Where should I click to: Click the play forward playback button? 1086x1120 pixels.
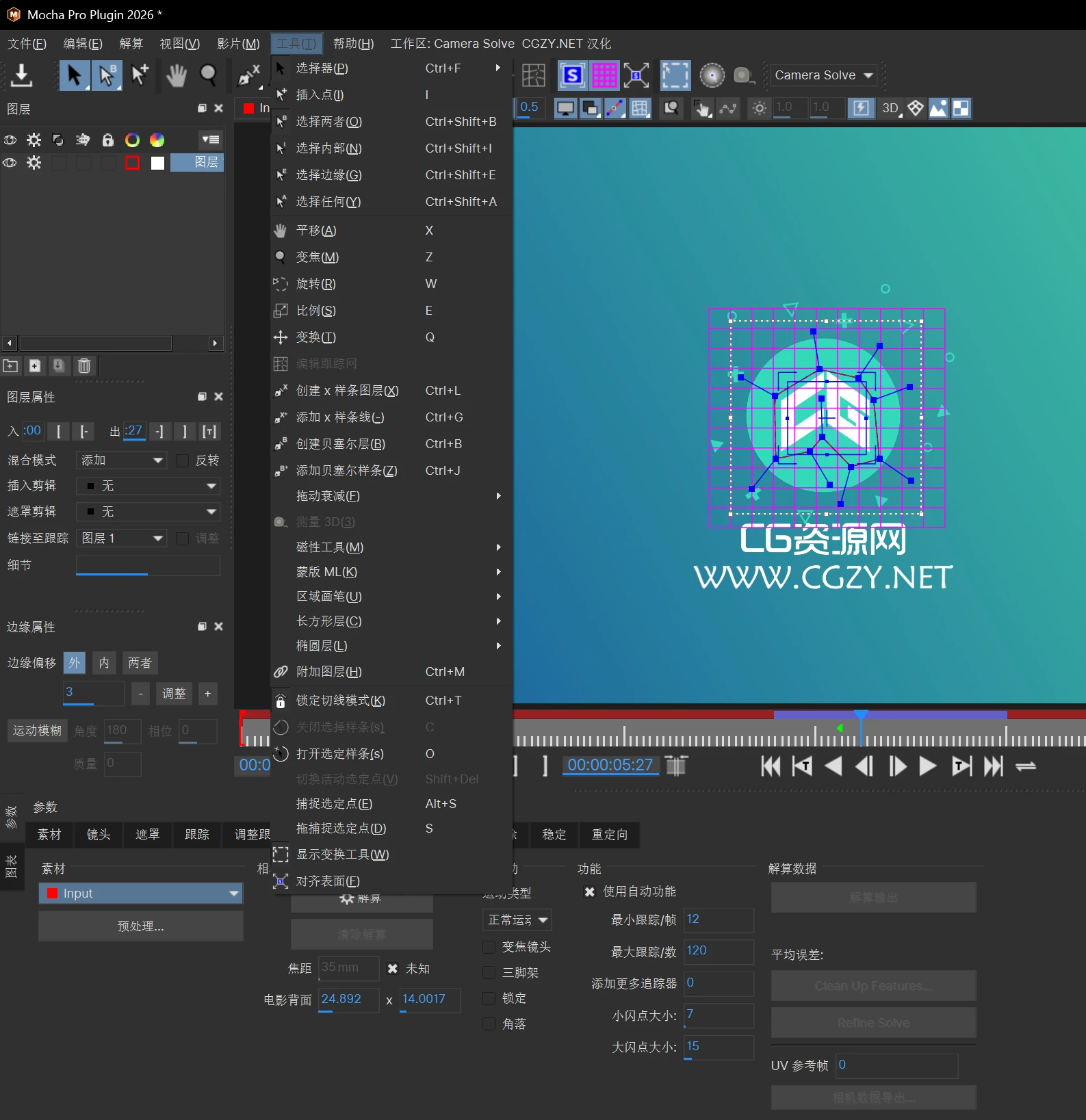click(927, 766)
